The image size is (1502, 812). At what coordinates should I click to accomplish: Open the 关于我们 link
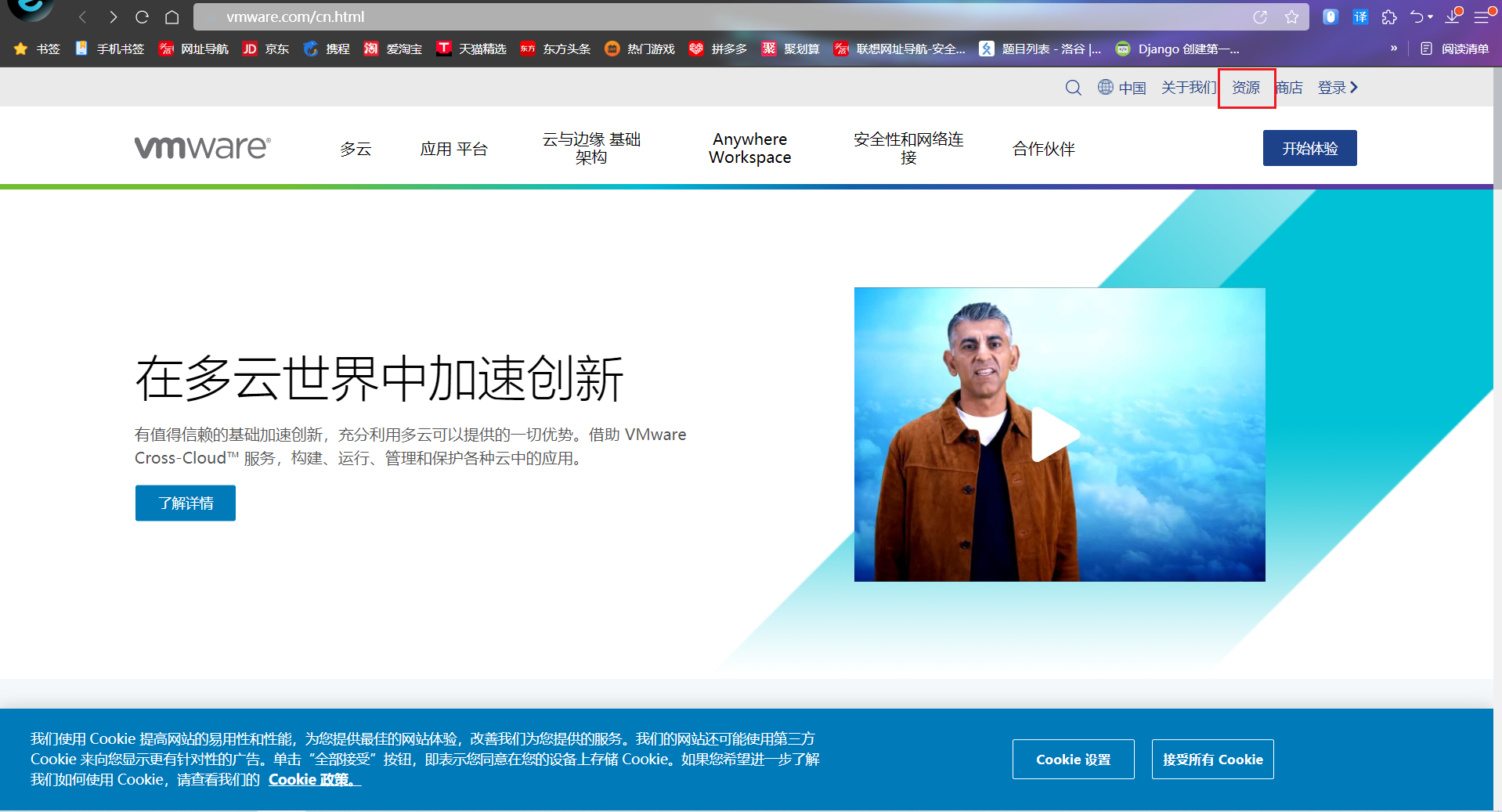pyautogui.click(x=1188, y=87)
